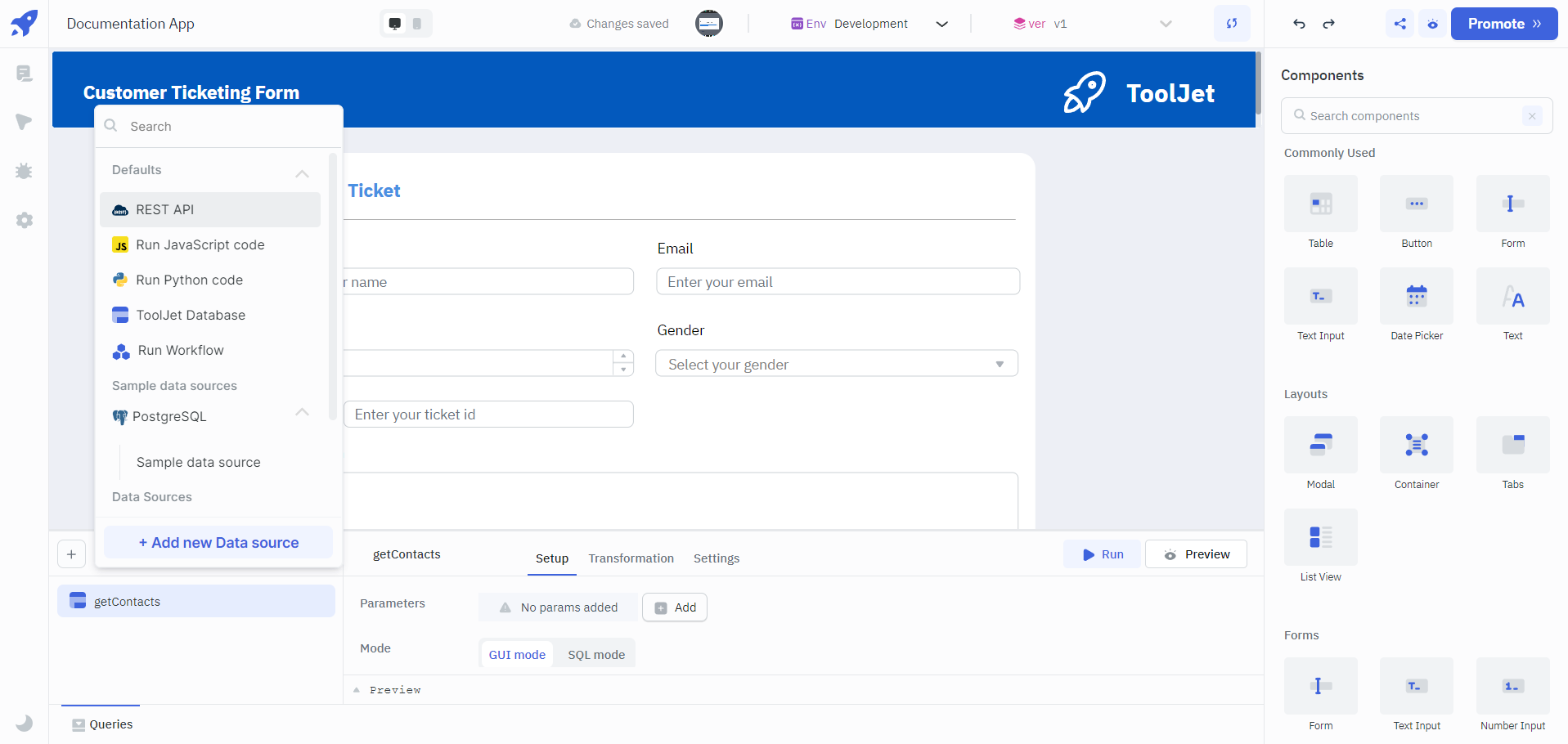Undo the last change

[x=1299, y=24]
